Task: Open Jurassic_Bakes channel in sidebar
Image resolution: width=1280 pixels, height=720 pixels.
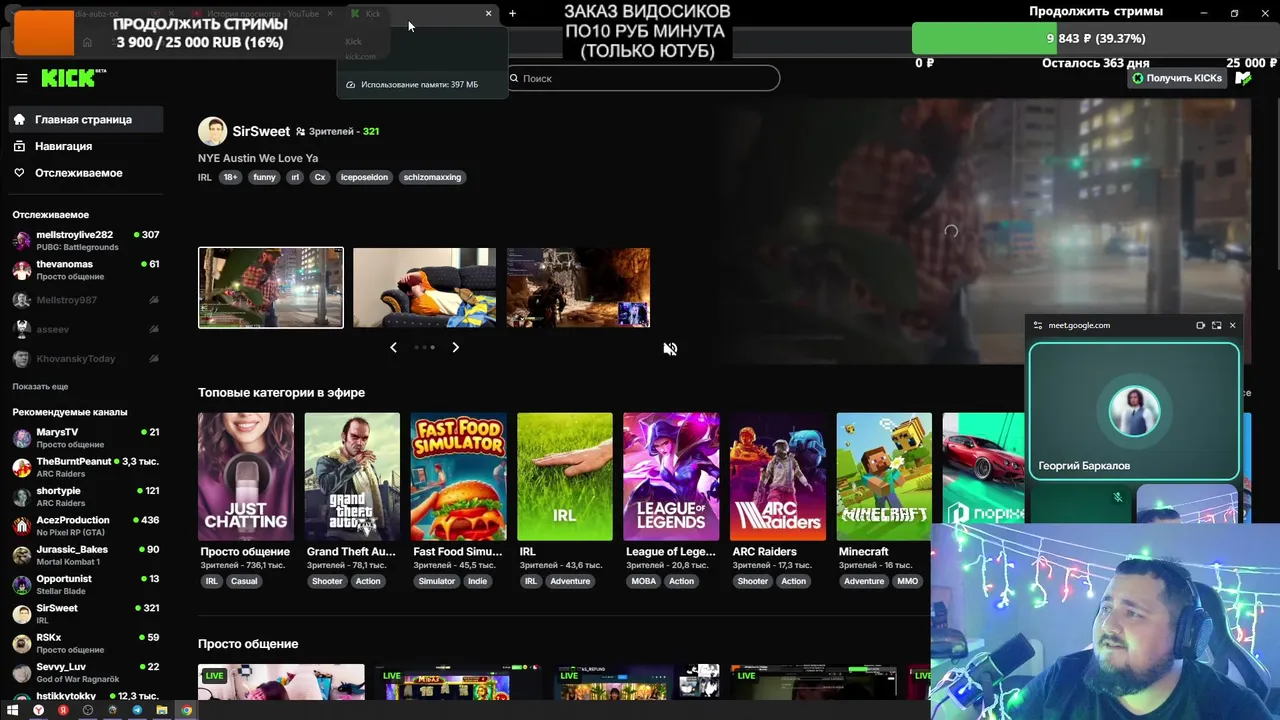Action: [x=86, y=555]
